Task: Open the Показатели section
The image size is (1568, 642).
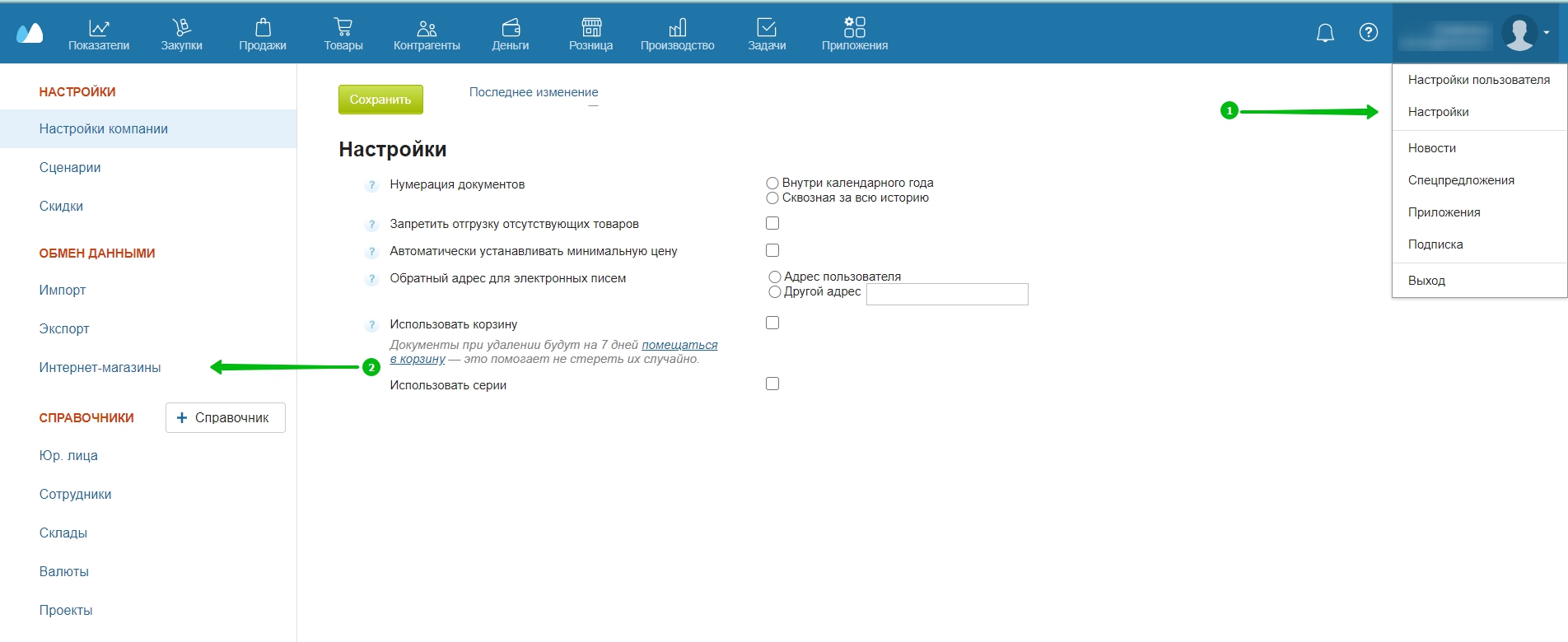Action: [x=99, y=35]
